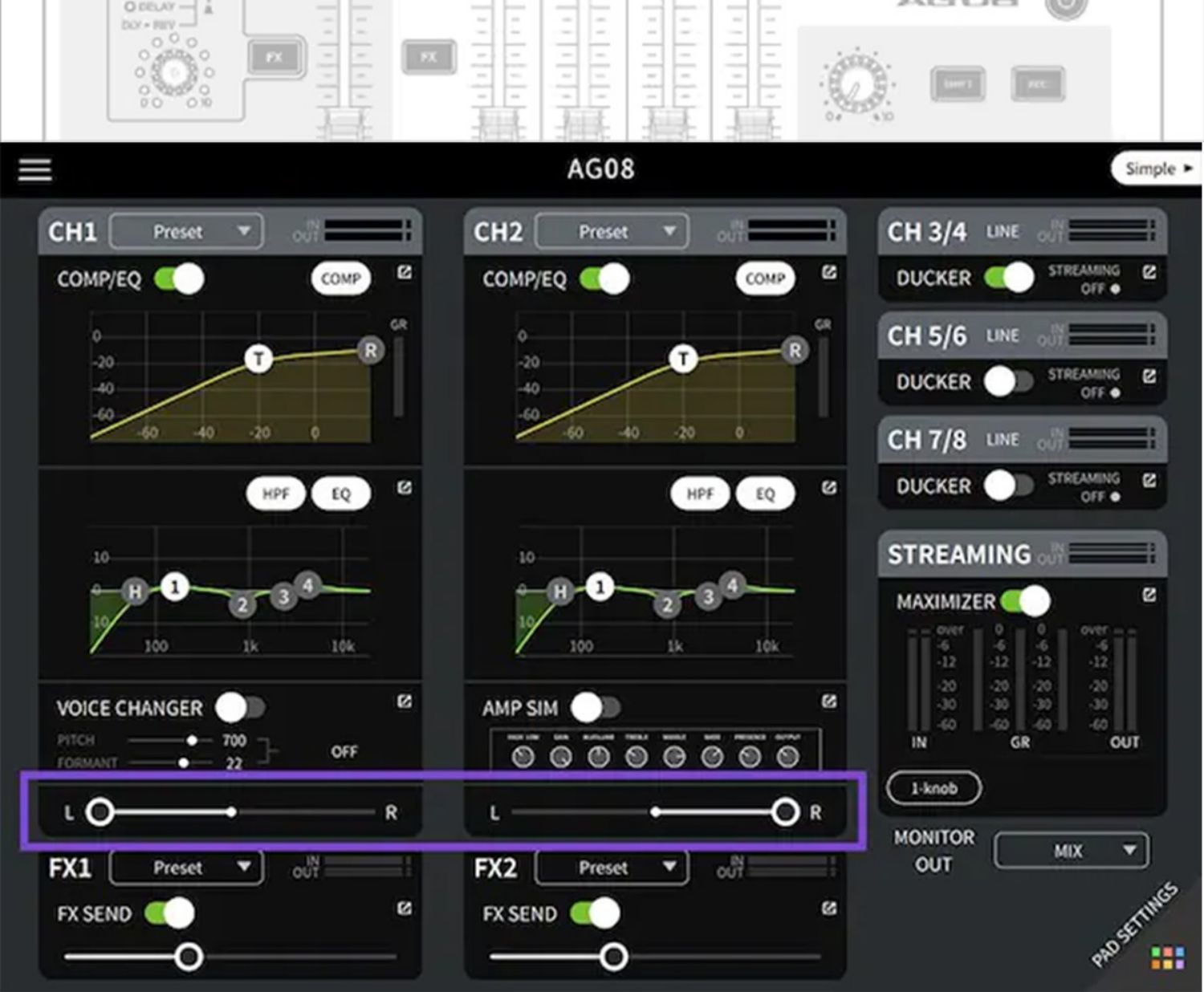The height and width of the screenshot is (992, 1204).
Task: Open CH2 HPF/EQ detail pop-out icon
Action: pyautogui.click(x=829, y=487)
